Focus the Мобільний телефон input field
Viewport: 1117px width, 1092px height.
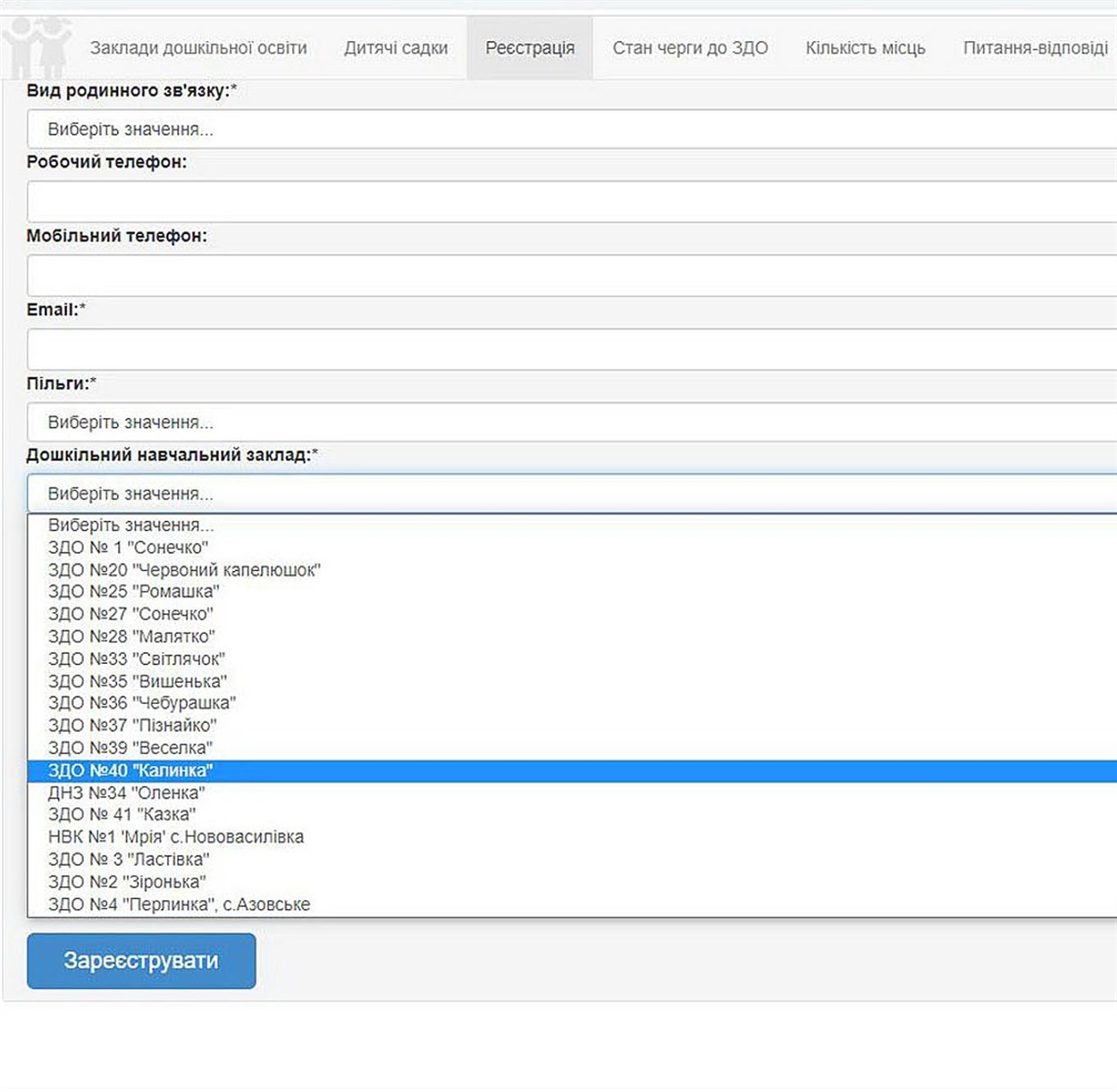click(572, 275)
